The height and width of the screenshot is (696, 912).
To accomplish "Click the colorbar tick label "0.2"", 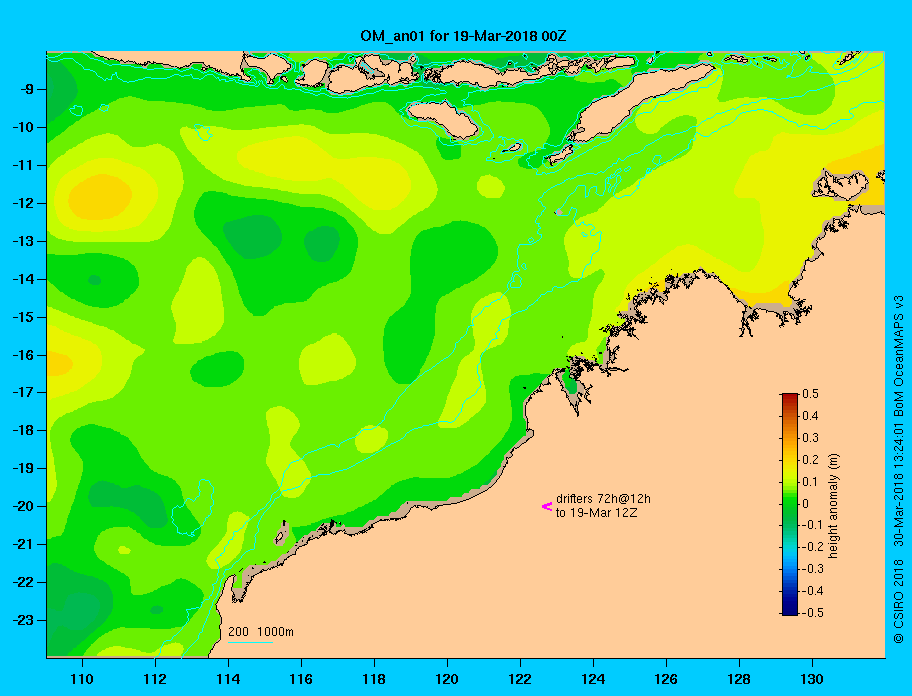I will pos(810,459).
